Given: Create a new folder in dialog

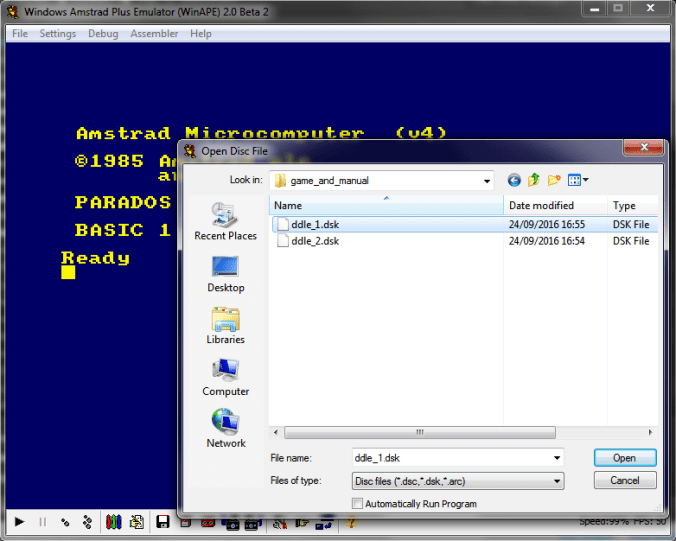Looking at the screenshot, I should click(554, 180).
